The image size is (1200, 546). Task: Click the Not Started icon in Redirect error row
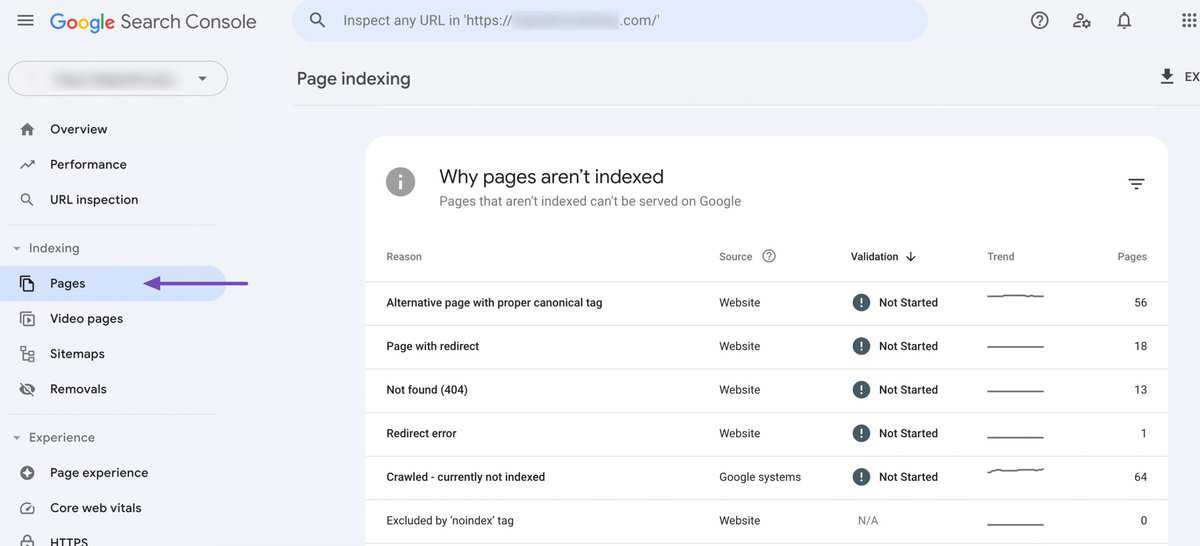(x=861, y=434)
